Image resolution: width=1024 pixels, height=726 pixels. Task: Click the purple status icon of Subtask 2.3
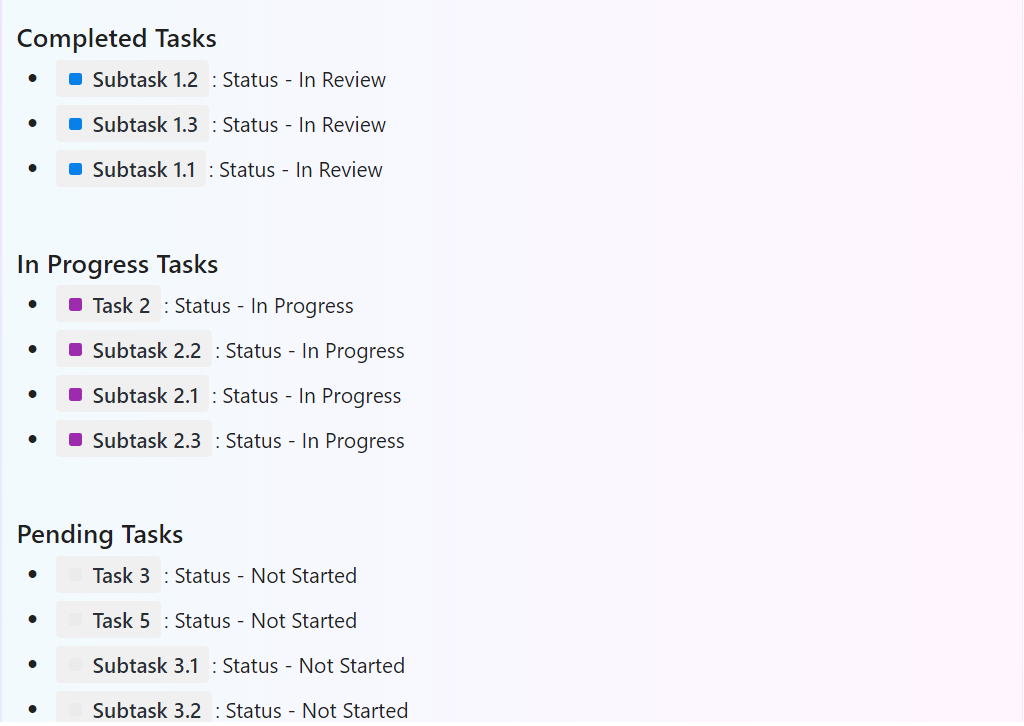(76, 439)
